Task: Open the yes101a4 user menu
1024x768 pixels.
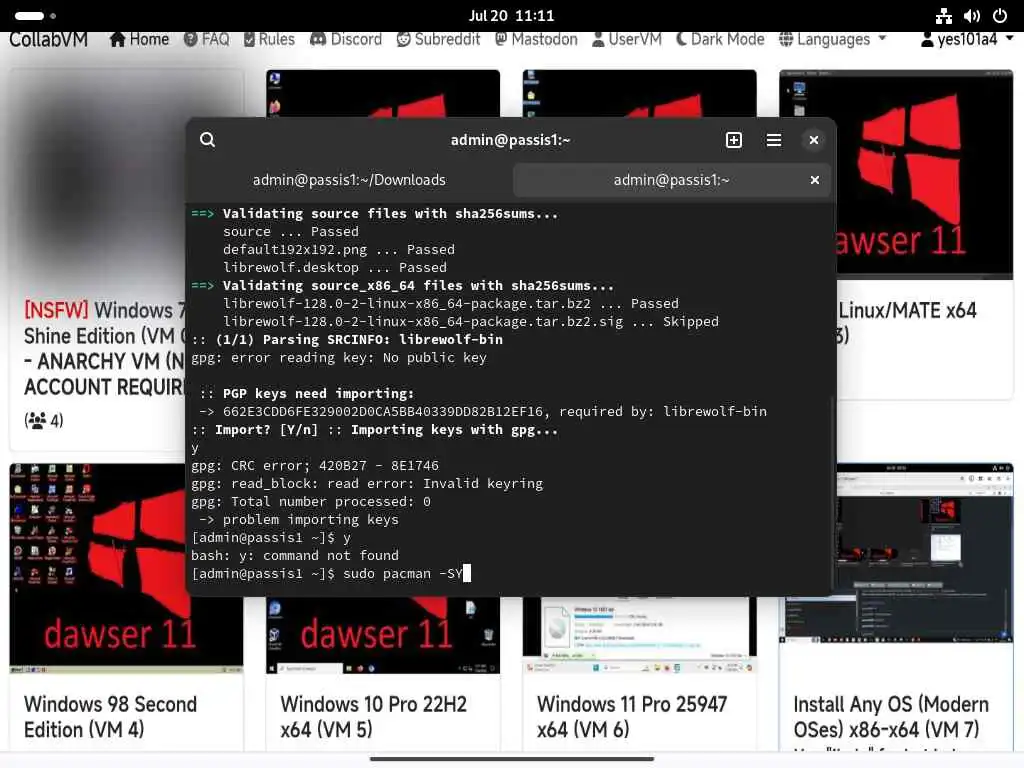Action: click(x=967, y=39)
